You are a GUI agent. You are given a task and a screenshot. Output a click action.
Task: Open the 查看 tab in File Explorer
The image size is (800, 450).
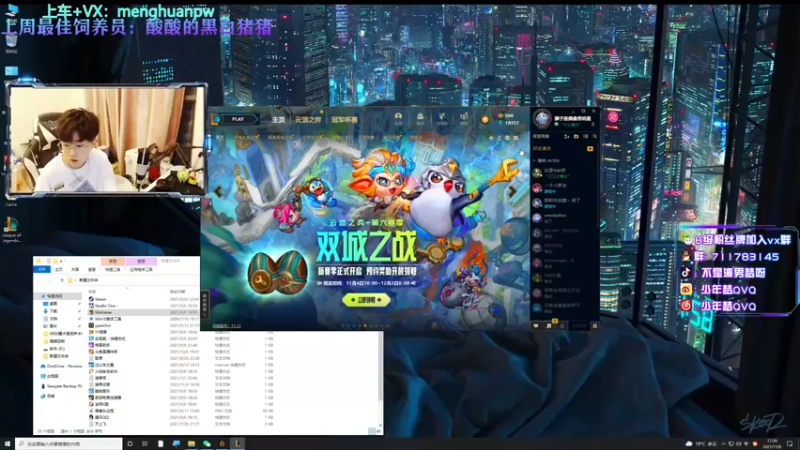click(x=92, y=269)
